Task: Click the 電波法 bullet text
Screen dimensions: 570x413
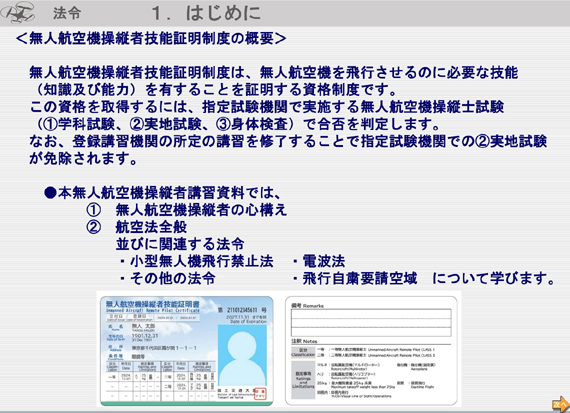Action: (324, 261)
